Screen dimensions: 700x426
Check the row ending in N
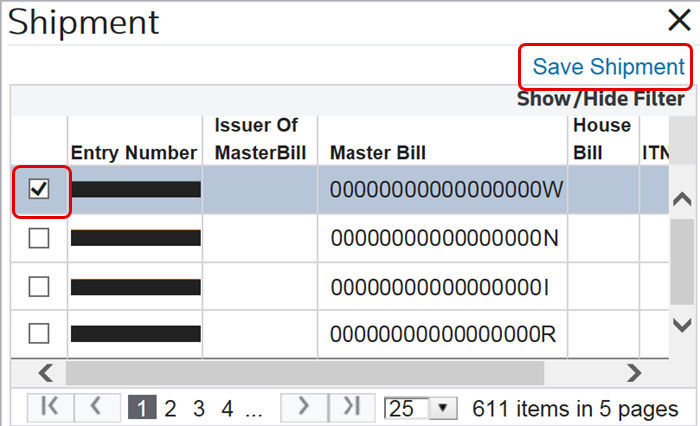(x=39, y=238)
